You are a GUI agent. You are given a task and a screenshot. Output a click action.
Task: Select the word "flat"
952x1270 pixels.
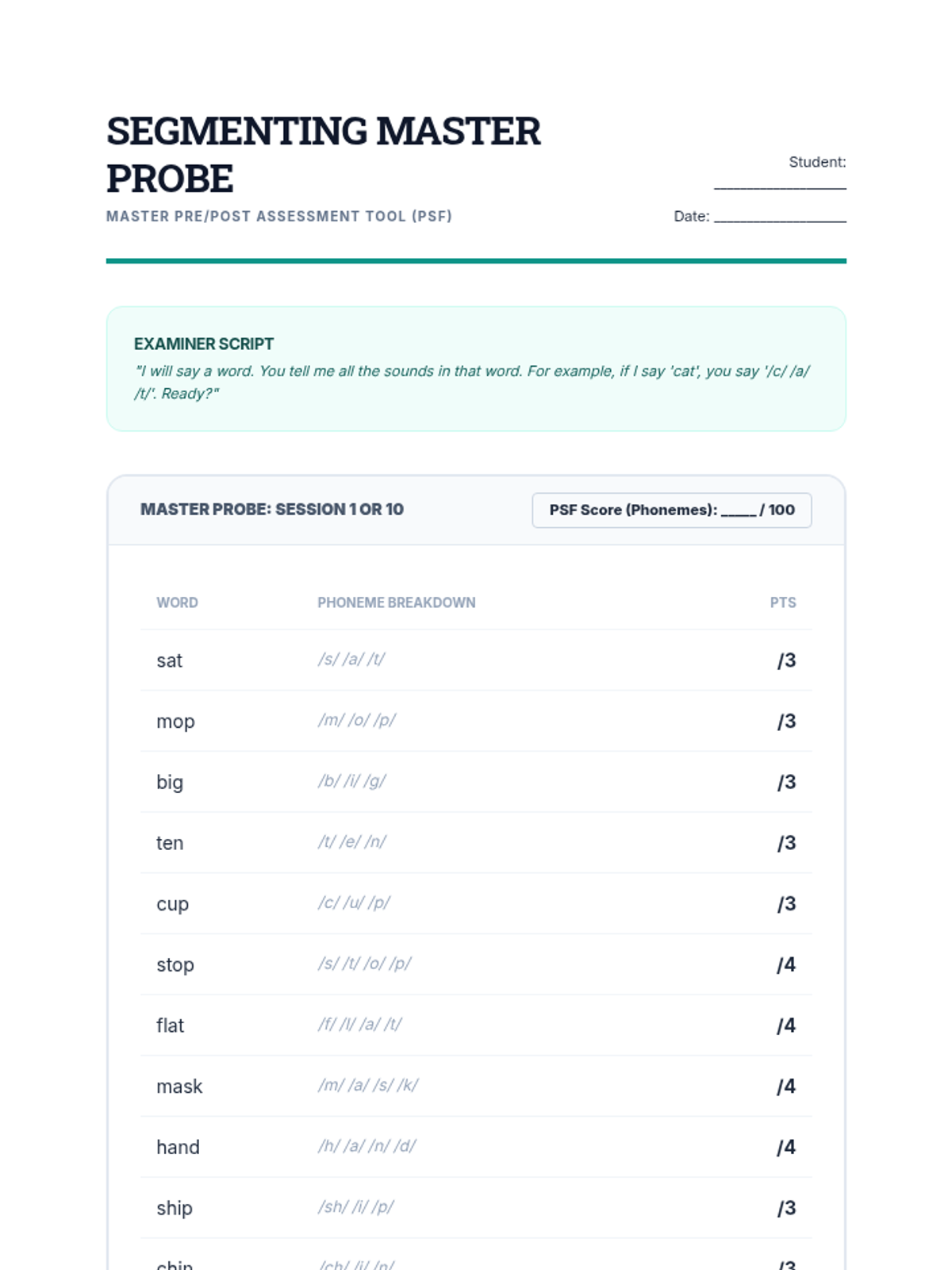click(171, 1026)
